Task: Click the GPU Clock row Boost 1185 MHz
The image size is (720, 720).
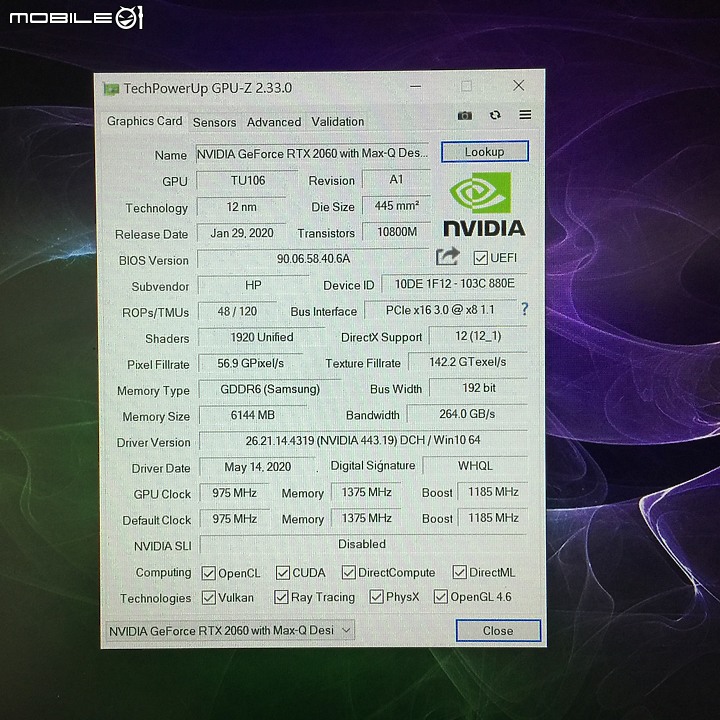Action: (493, 492)
